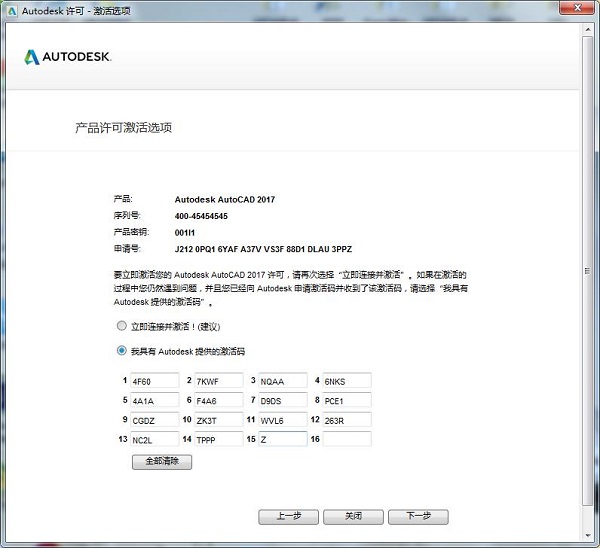Click activation code field 5 containing 4A1A
The image size is (600, 548).
pyautogui.click(x=155, y=400)
